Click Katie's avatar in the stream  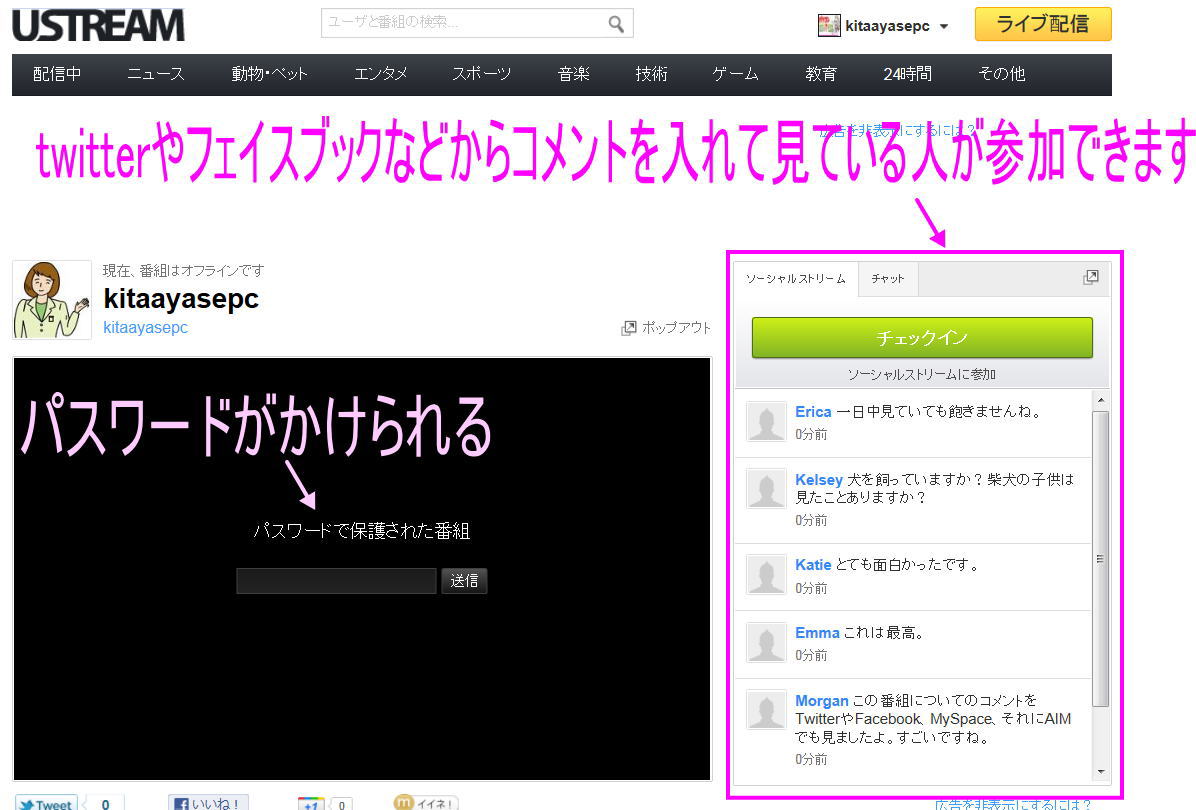(x=766, y=574)
